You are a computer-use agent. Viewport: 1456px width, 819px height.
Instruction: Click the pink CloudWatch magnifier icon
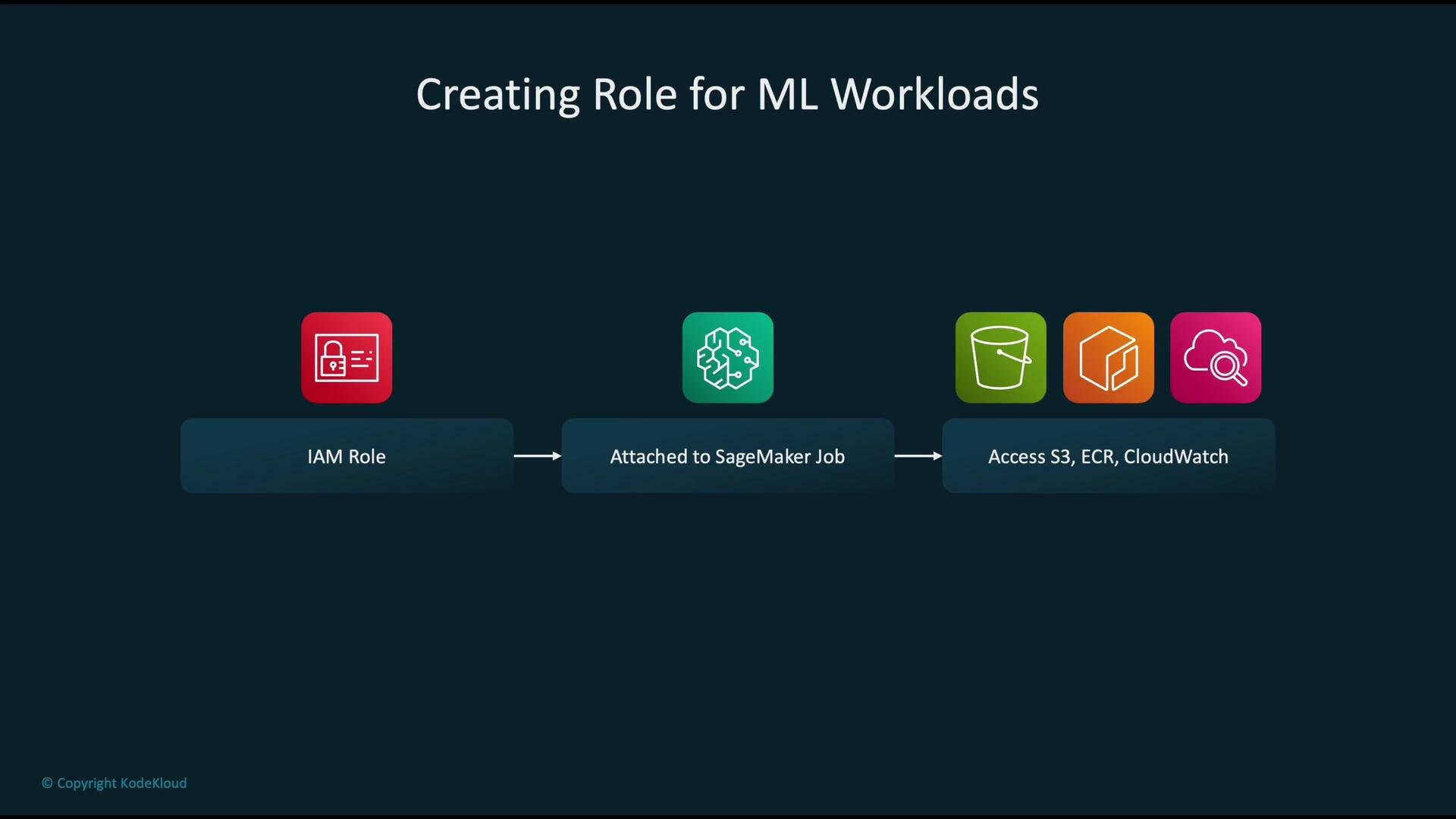coord(1216,357)
